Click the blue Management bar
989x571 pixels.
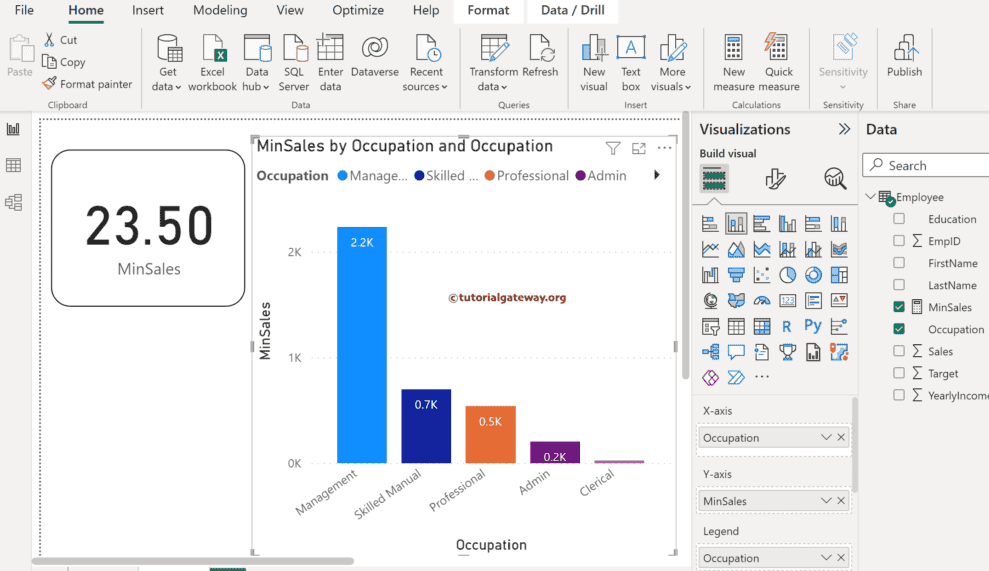[362, 345]
